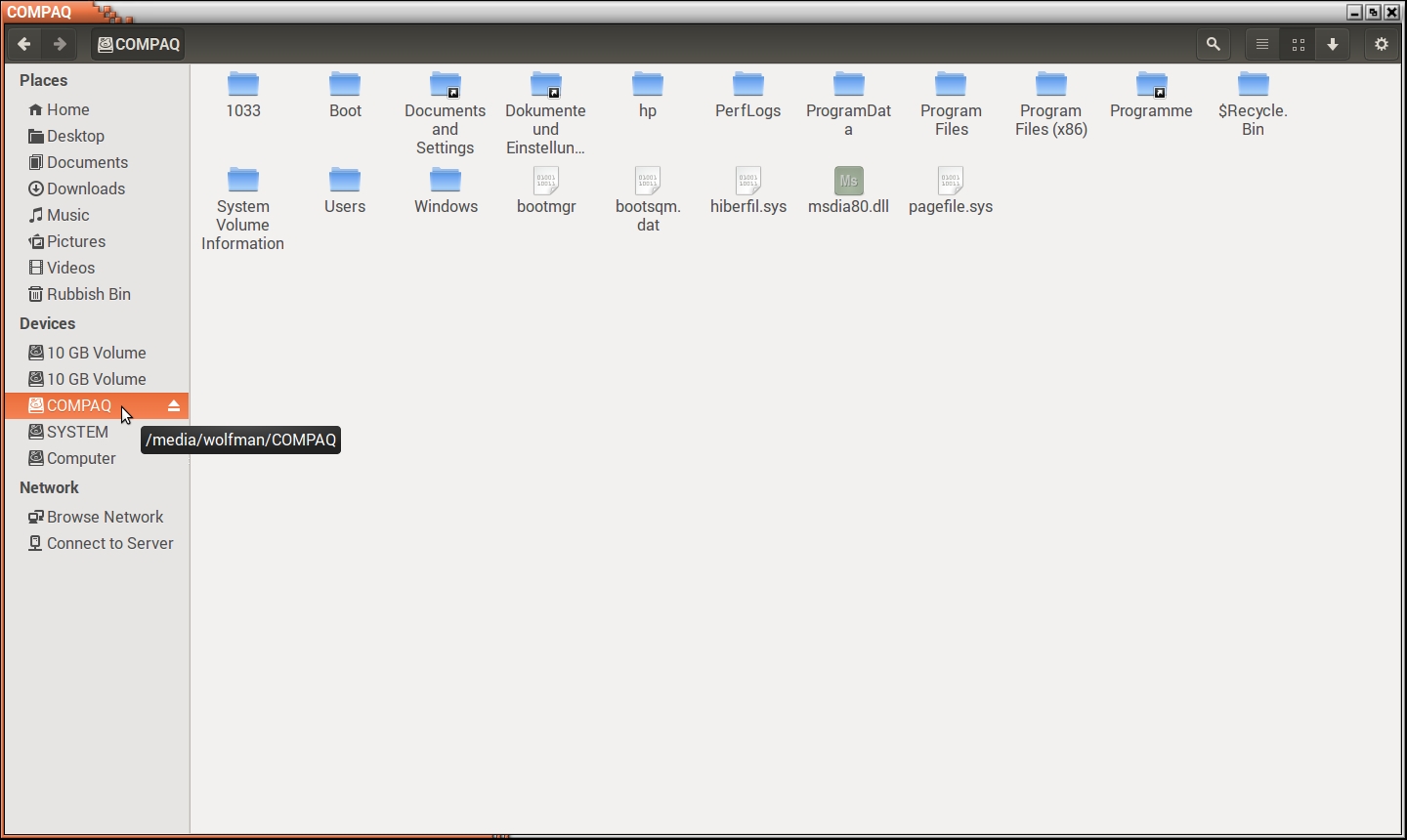Open the view options down-arrow menu
Image resolution: width=1407 pixels, height=840 pixels.
(1333, 44)
